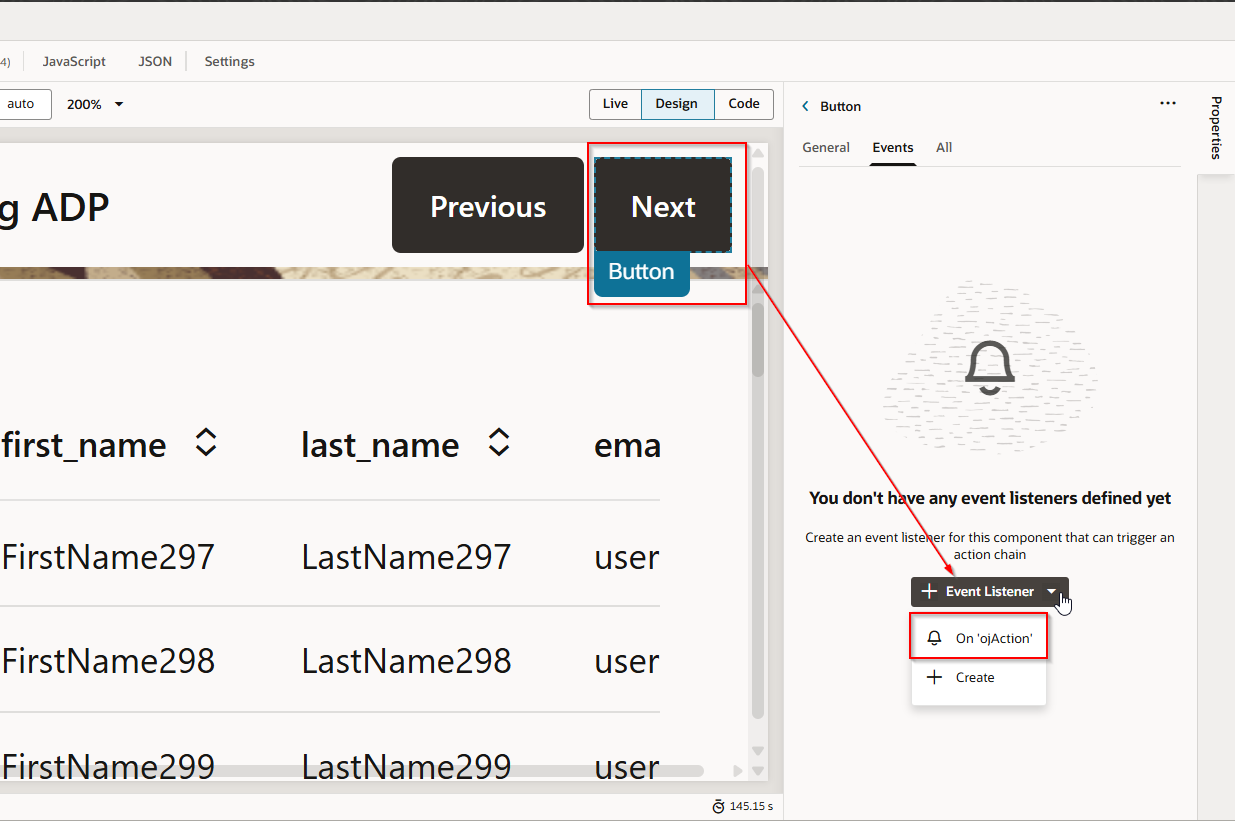This screenshot has width=1235, height=821.
Task: Open the three-dot more options menu
Action: click(1167, 103)
